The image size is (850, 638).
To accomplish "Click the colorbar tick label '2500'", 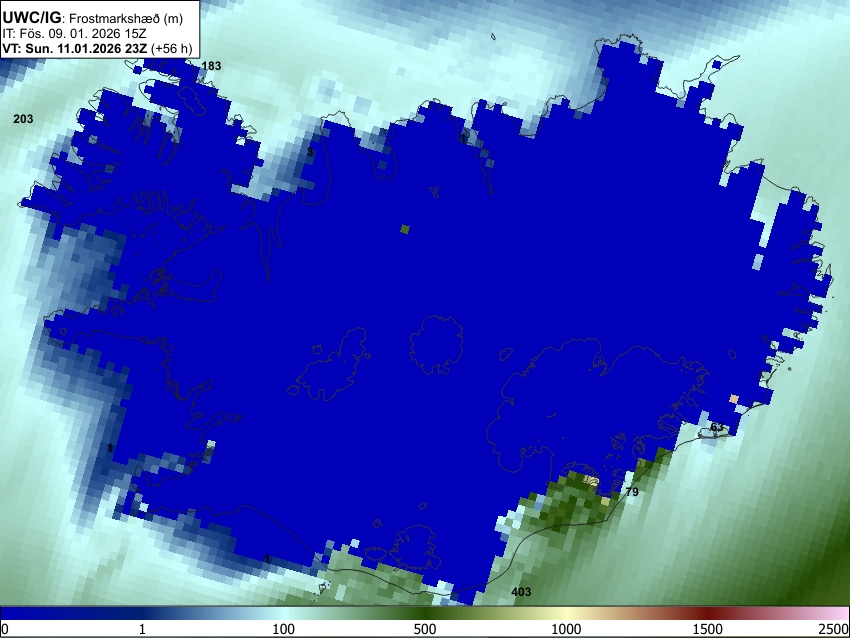I will (x=835, y=629).
